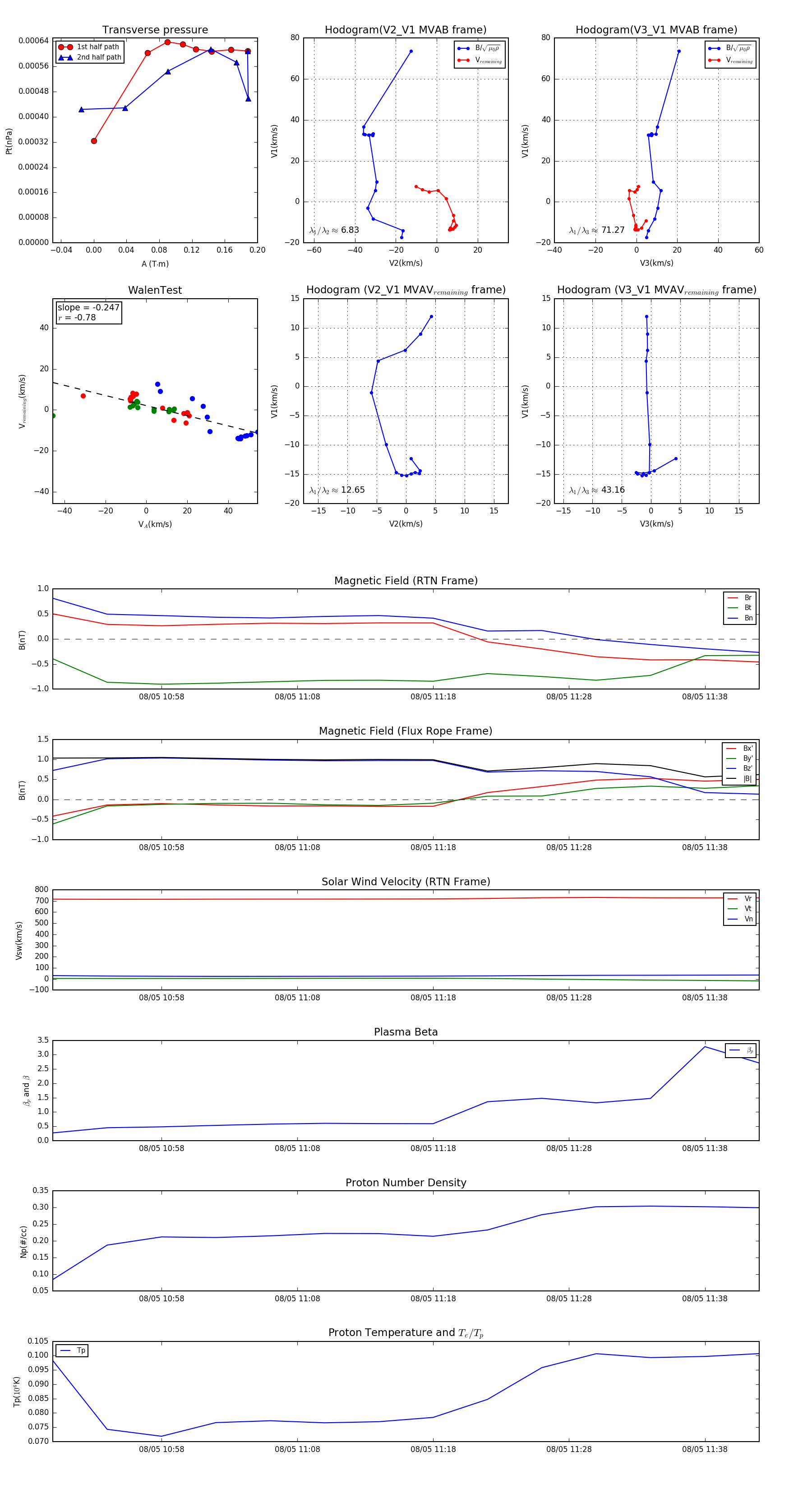812x1489 pixels.
Task: Click '08/05 11:38' tick under proton temperature
Action: point(705,1449)
